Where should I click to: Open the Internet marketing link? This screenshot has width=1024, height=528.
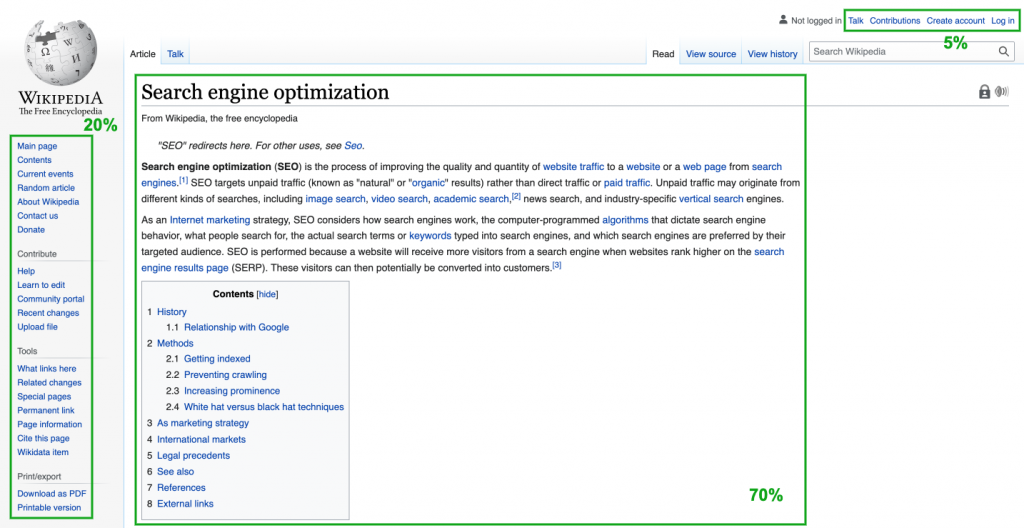pyautogui.click(x=210, y=220)
